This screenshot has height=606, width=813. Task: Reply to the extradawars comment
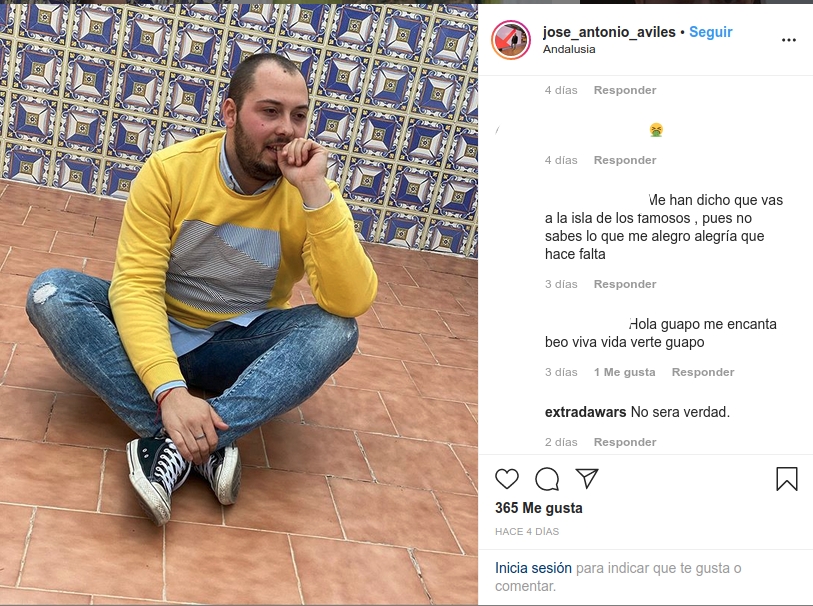click(625, 442)
